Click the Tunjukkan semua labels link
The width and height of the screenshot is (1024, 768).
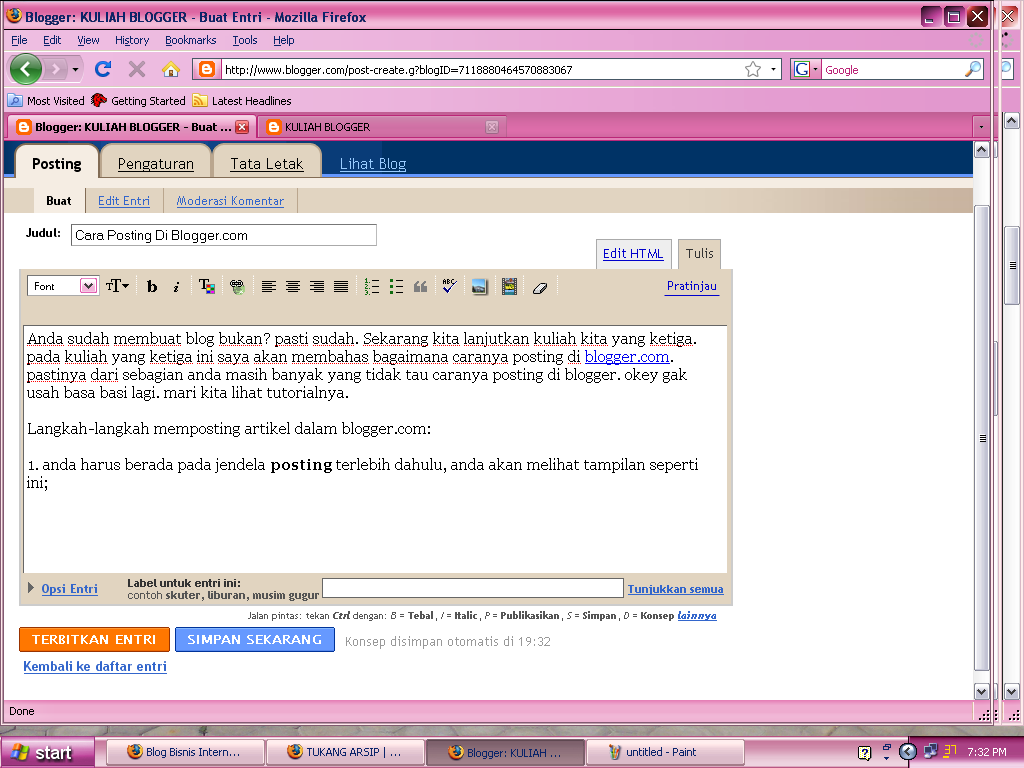pyautogui.click(x=675, y=588)
